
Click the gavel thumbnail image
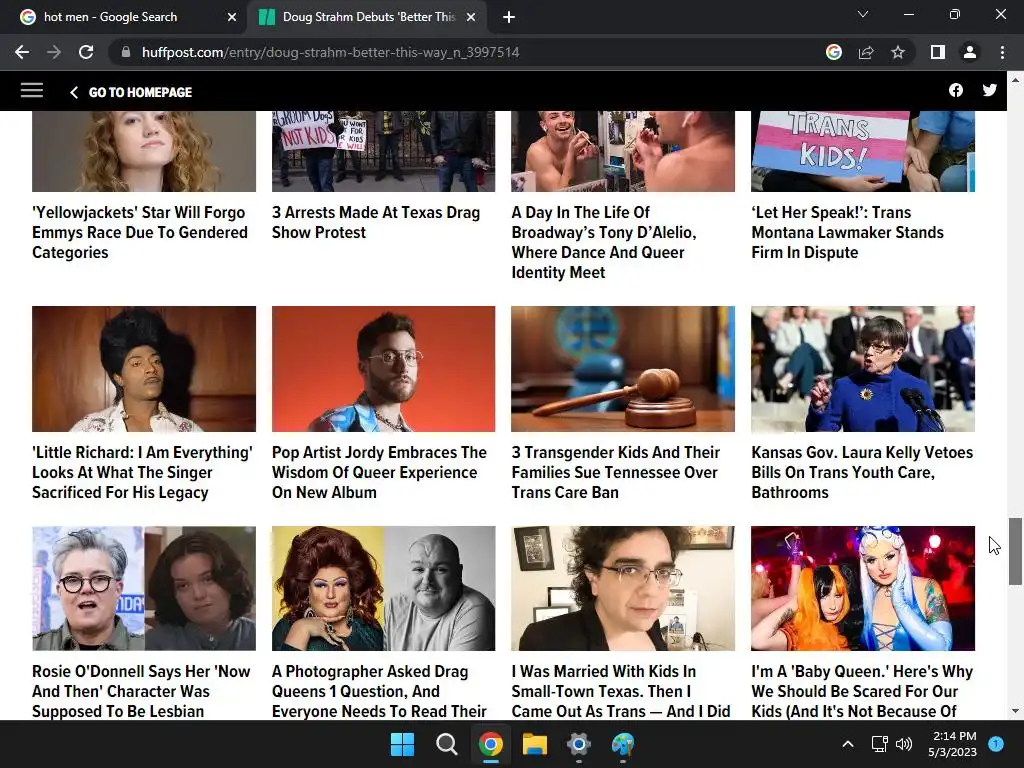click(x=623, y=369)
